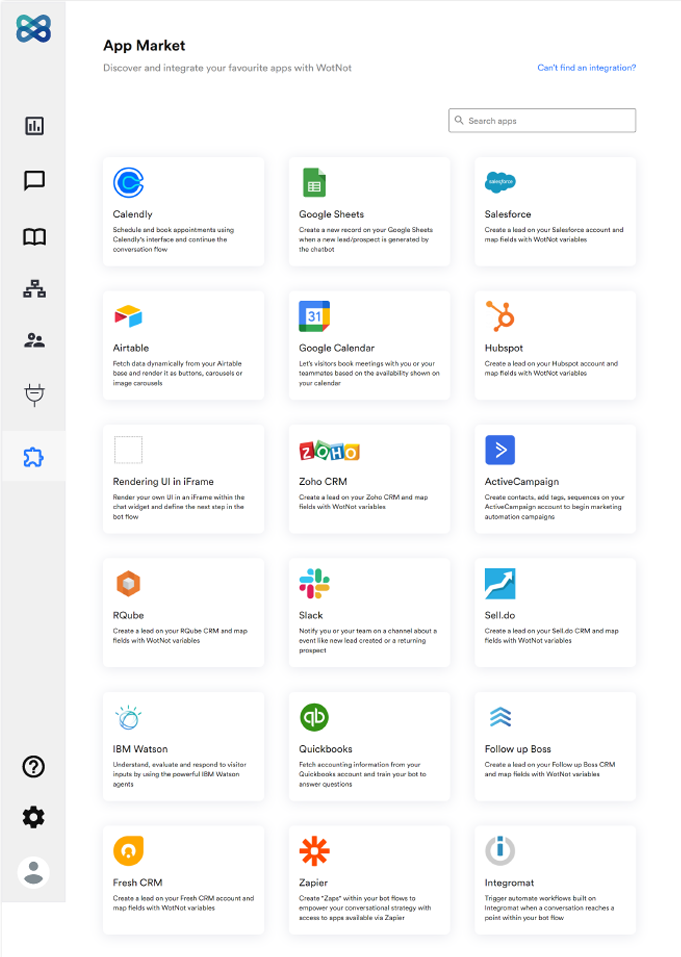Click the RQube hexagon logo
This screenshot has width=681, height=957.
[x=128, y=583]
